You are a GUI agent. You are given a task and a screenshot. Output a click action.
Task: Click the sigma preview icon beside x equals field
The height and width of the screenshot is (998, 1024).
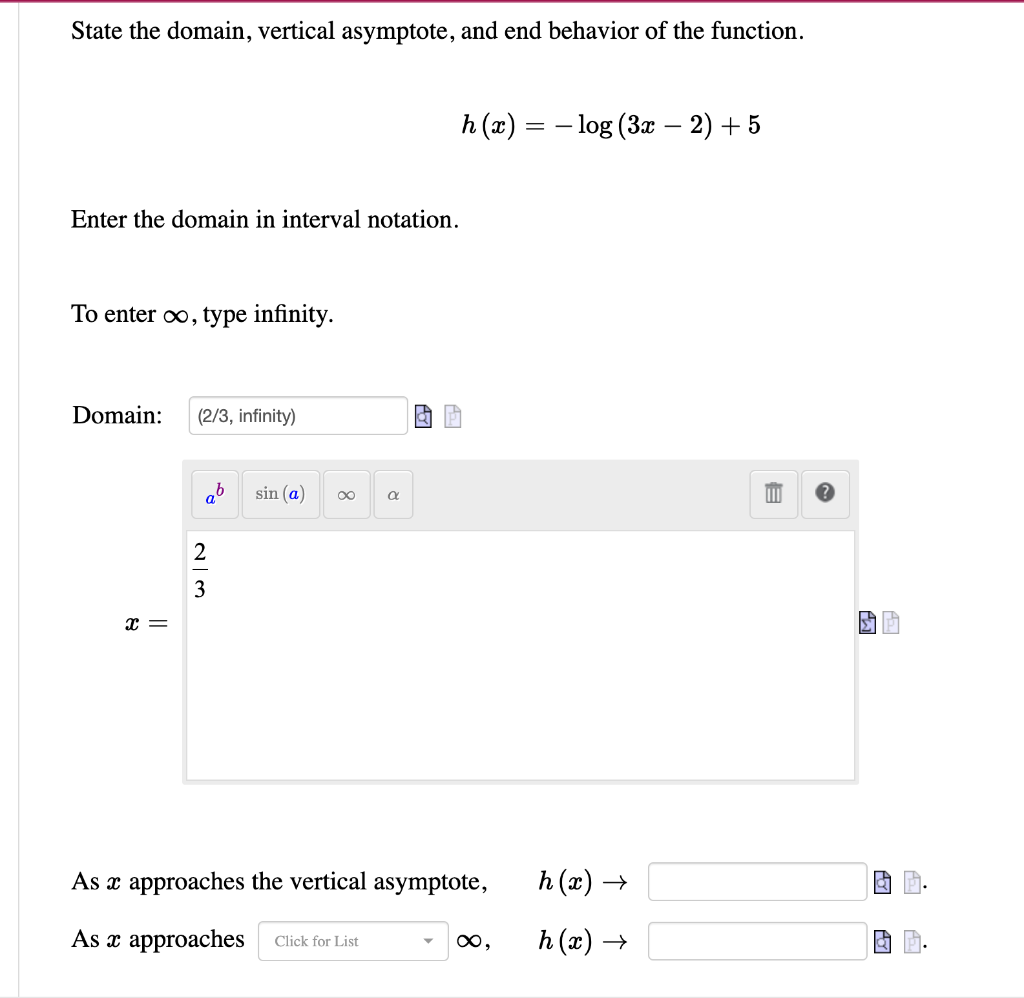866,622
